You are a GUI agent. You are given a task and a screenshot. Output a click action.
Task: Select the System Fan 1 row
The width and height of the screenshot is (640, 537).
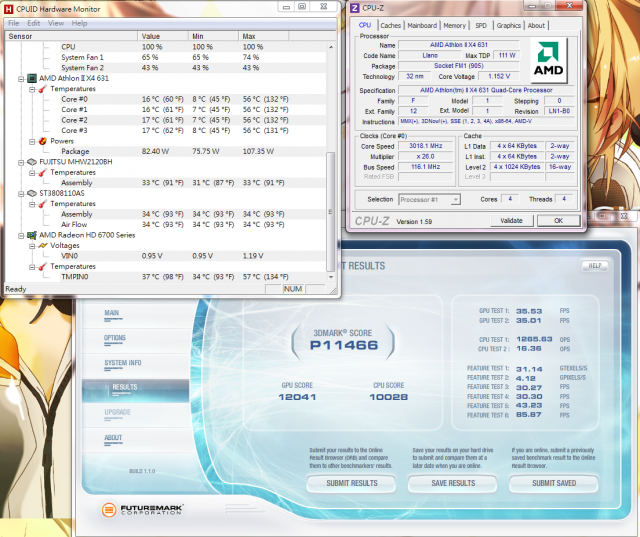165,57
